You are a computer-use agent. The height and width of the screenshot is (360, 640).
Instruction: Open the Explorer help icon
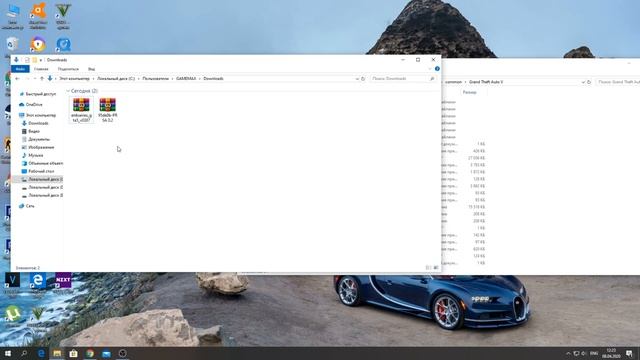coord(437,69)
